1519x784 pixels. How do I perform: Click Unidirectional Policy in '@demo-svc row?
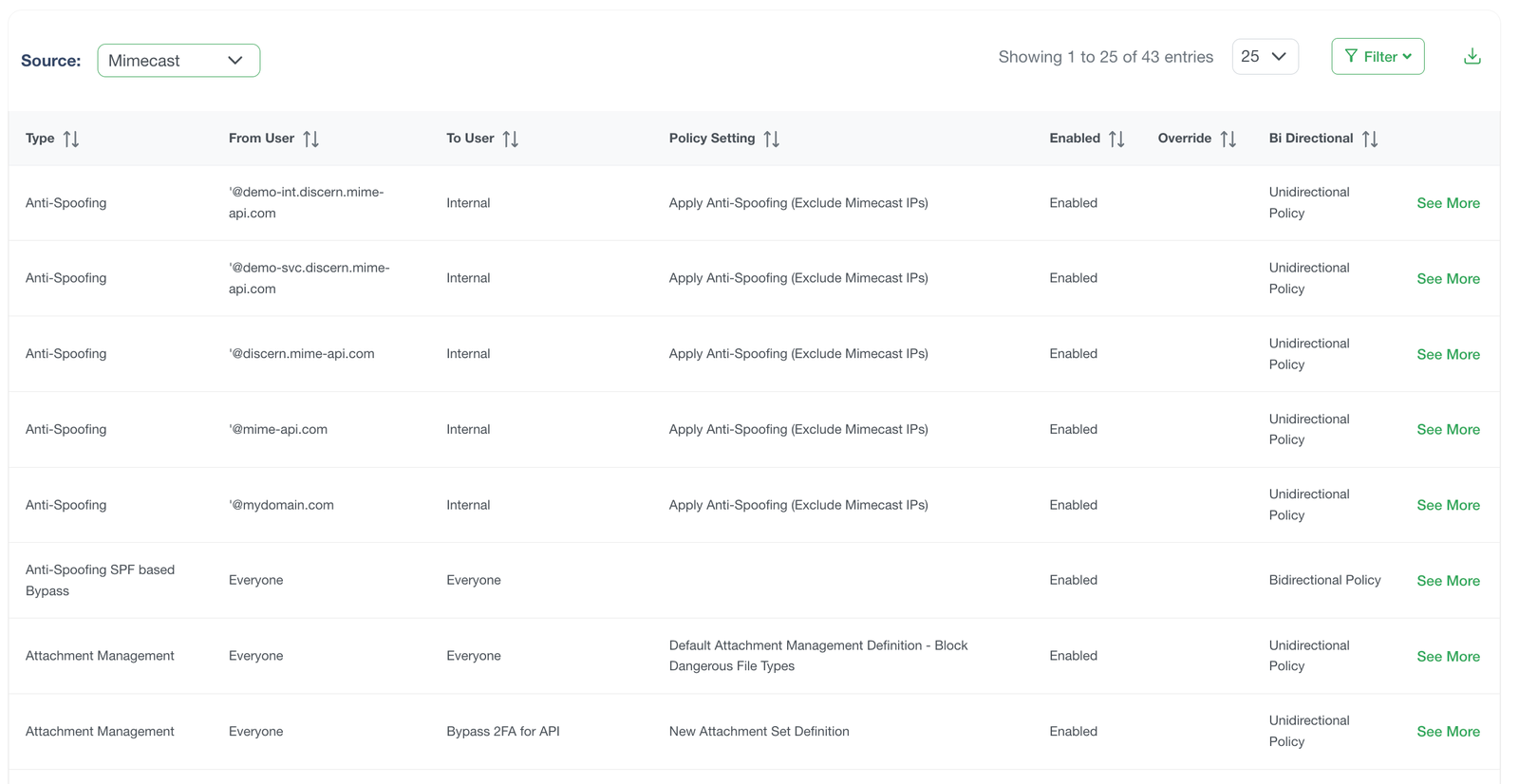tap(1309, 278)
